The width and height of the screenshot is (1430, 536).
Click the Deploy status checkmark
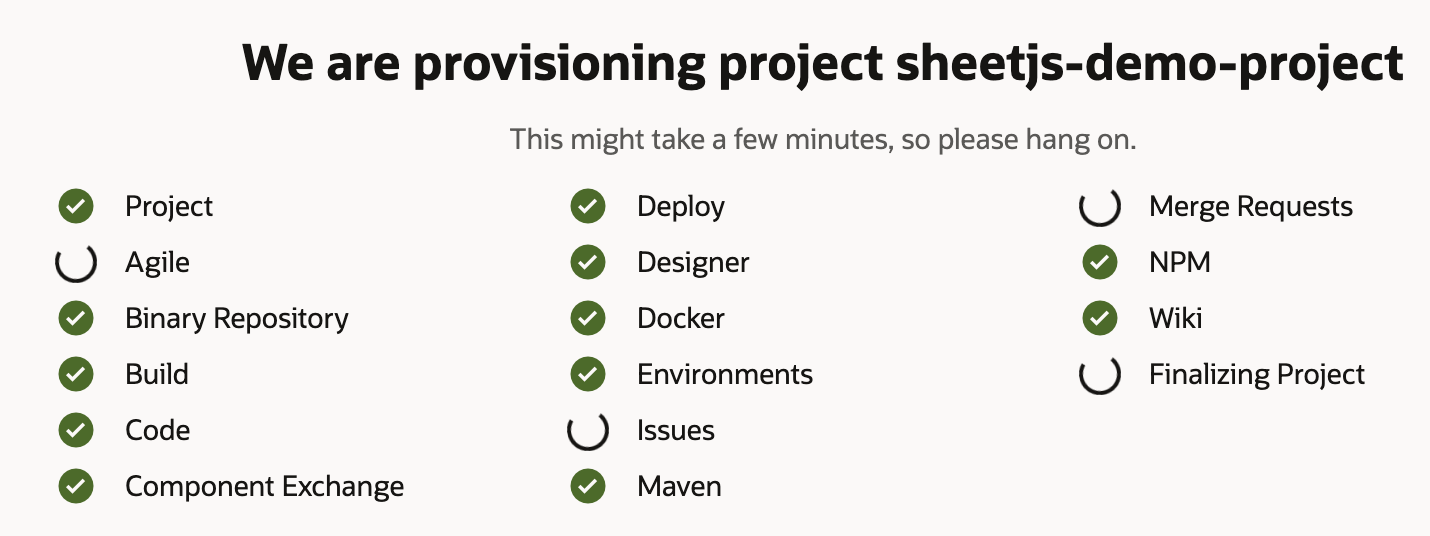click(x=588, y=207)
